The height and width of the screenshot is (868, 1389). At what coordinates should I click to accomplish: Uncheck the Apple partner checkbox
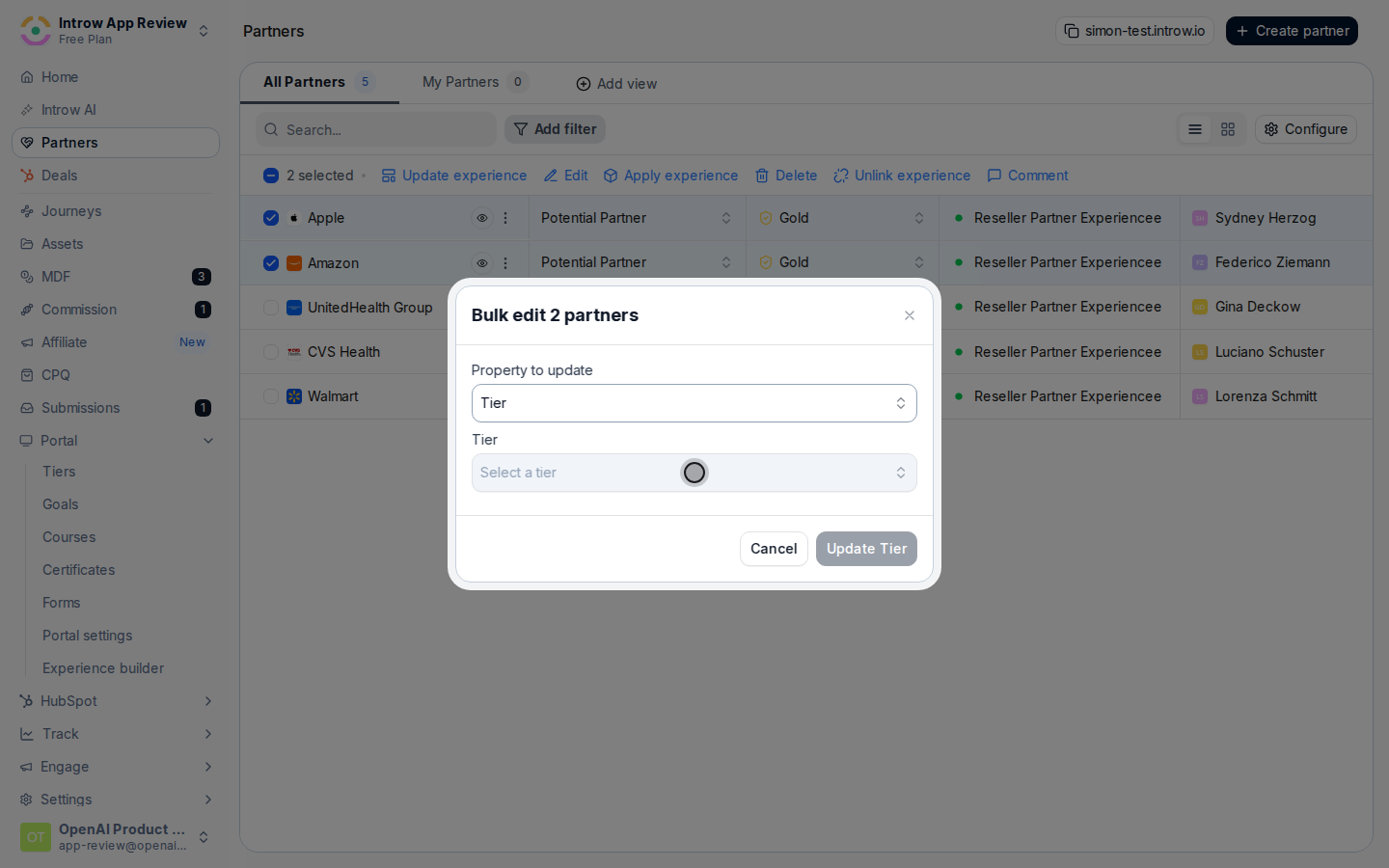click(271, 218)
